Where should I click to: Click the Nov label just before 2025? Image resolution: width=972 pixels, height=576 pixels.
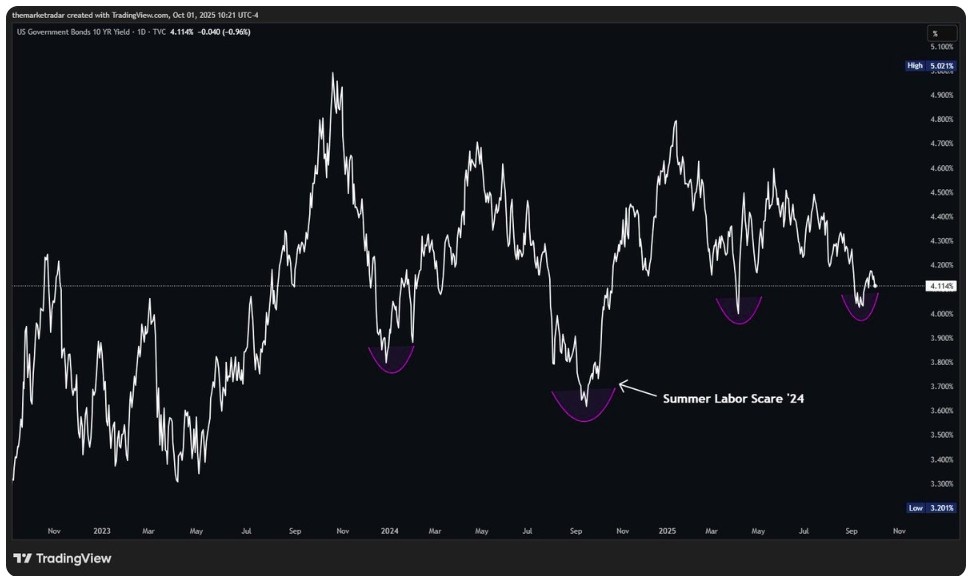pyautogui.click(x=622, y=531)
